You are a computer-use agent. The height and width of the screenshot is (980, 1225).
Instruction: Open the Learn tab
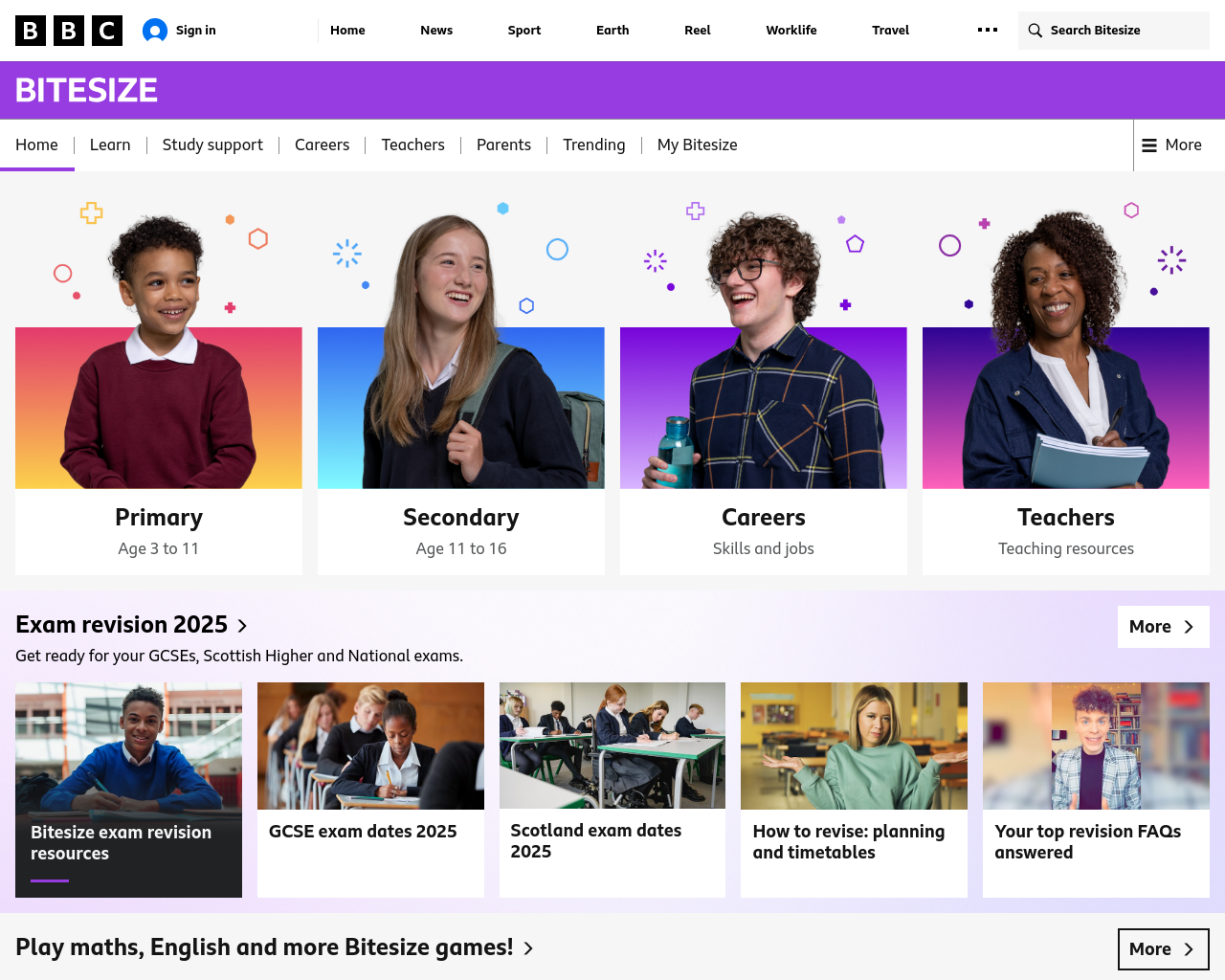pos(110,145)
